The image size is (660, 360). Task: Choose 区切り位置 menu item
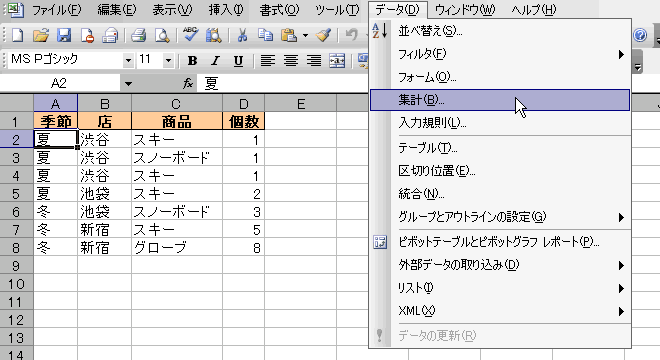pyautogui.click(x=500, y=171)
